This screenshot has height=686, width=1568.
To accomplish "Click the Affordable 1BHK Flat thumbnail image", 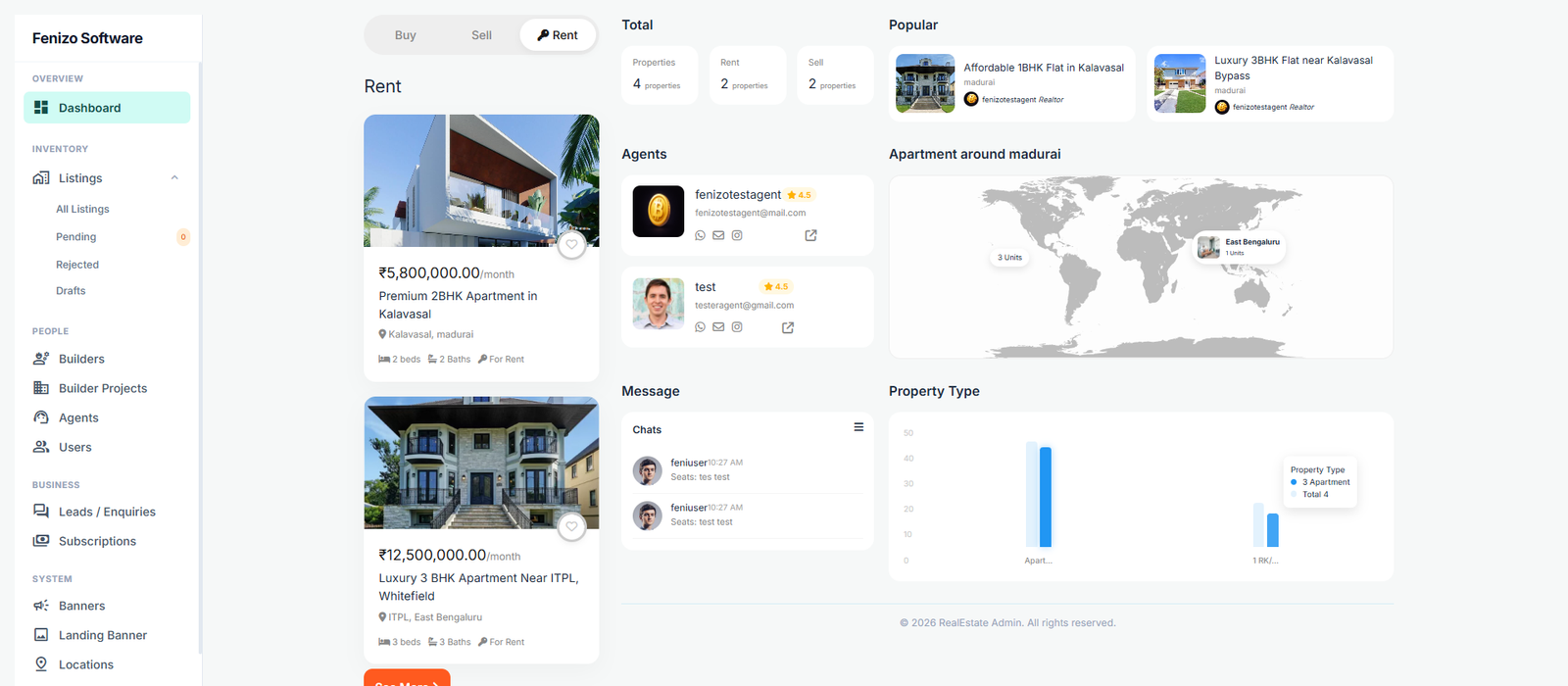I will point(925,83).
